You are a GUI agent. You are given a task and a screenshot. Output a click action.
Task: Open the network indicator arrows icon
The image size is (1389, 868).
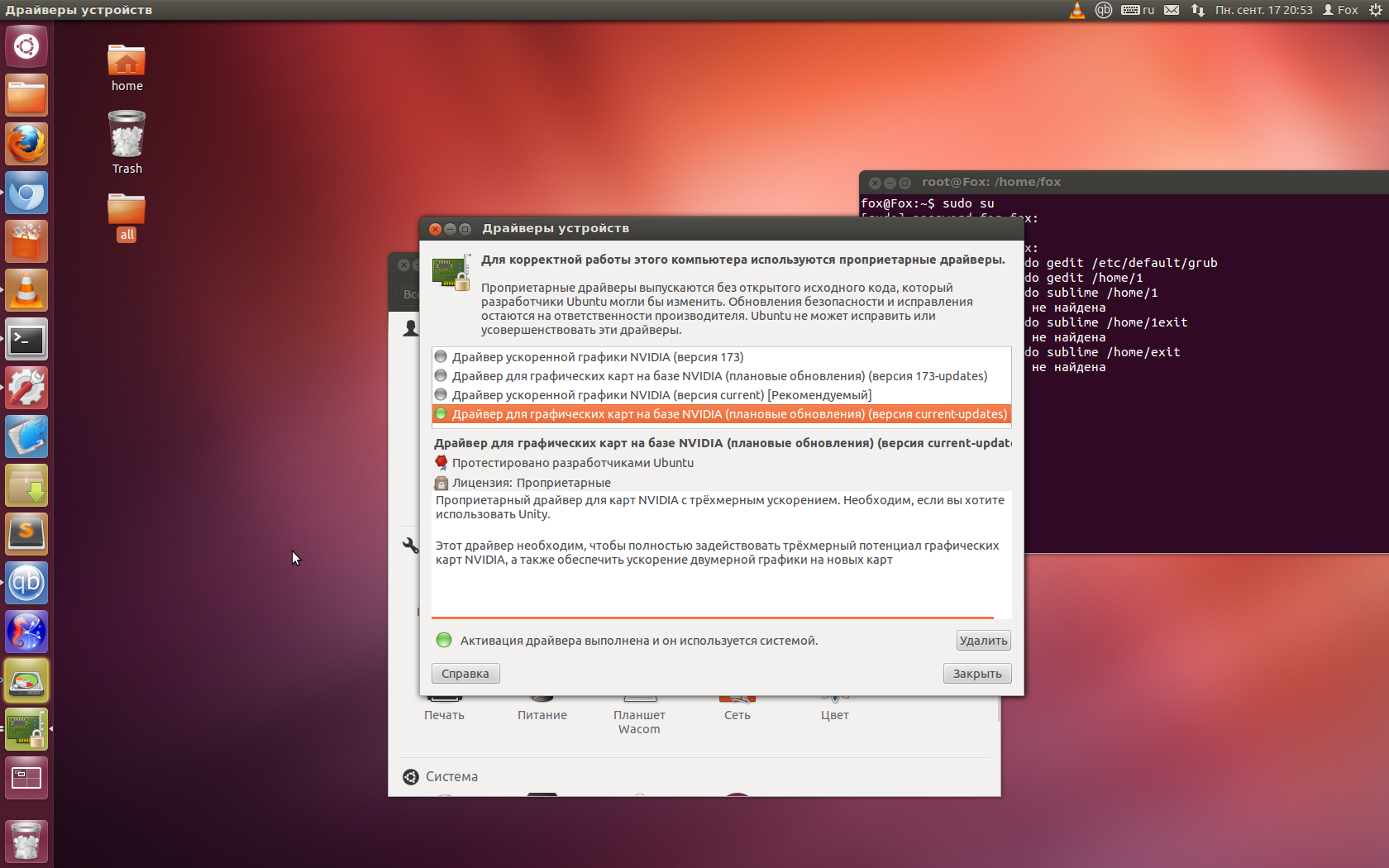coord(1197,10)
